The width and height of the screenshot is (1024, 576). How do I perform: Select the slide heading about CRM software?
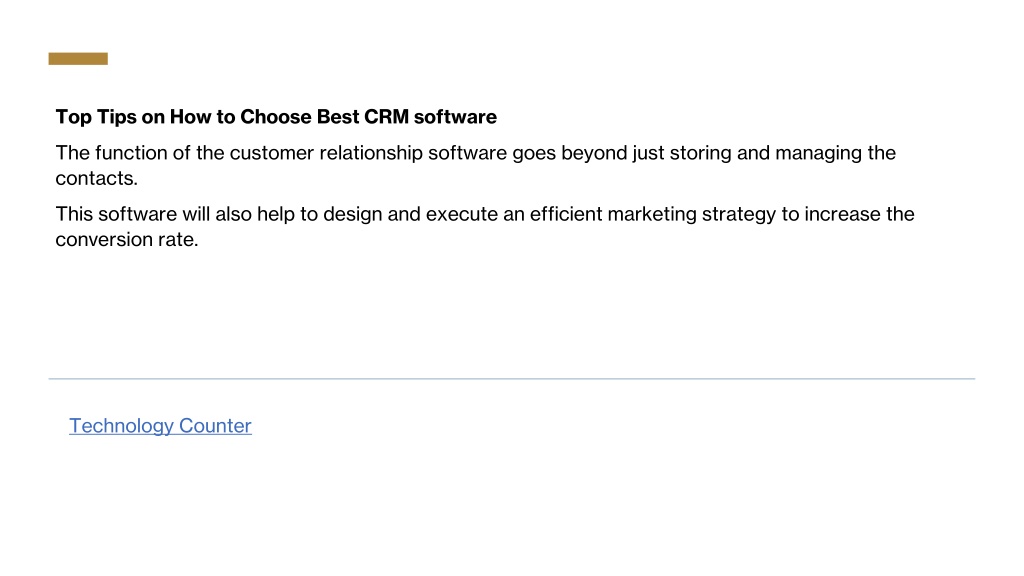click(276, 117)
